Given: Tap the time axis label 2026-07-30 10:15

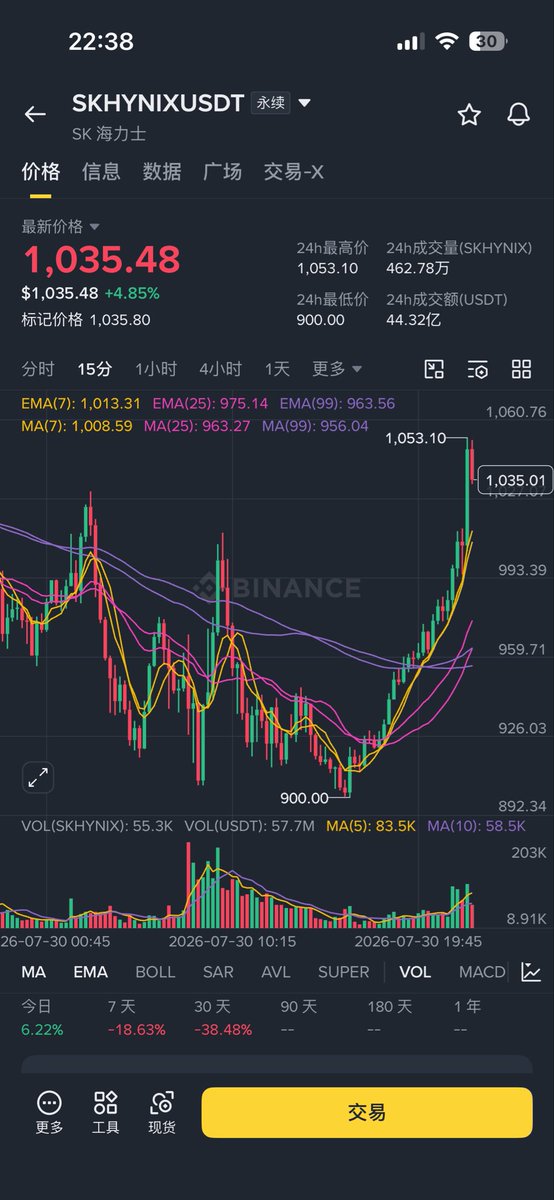Looking at the screenshot, I should (232, 941).
